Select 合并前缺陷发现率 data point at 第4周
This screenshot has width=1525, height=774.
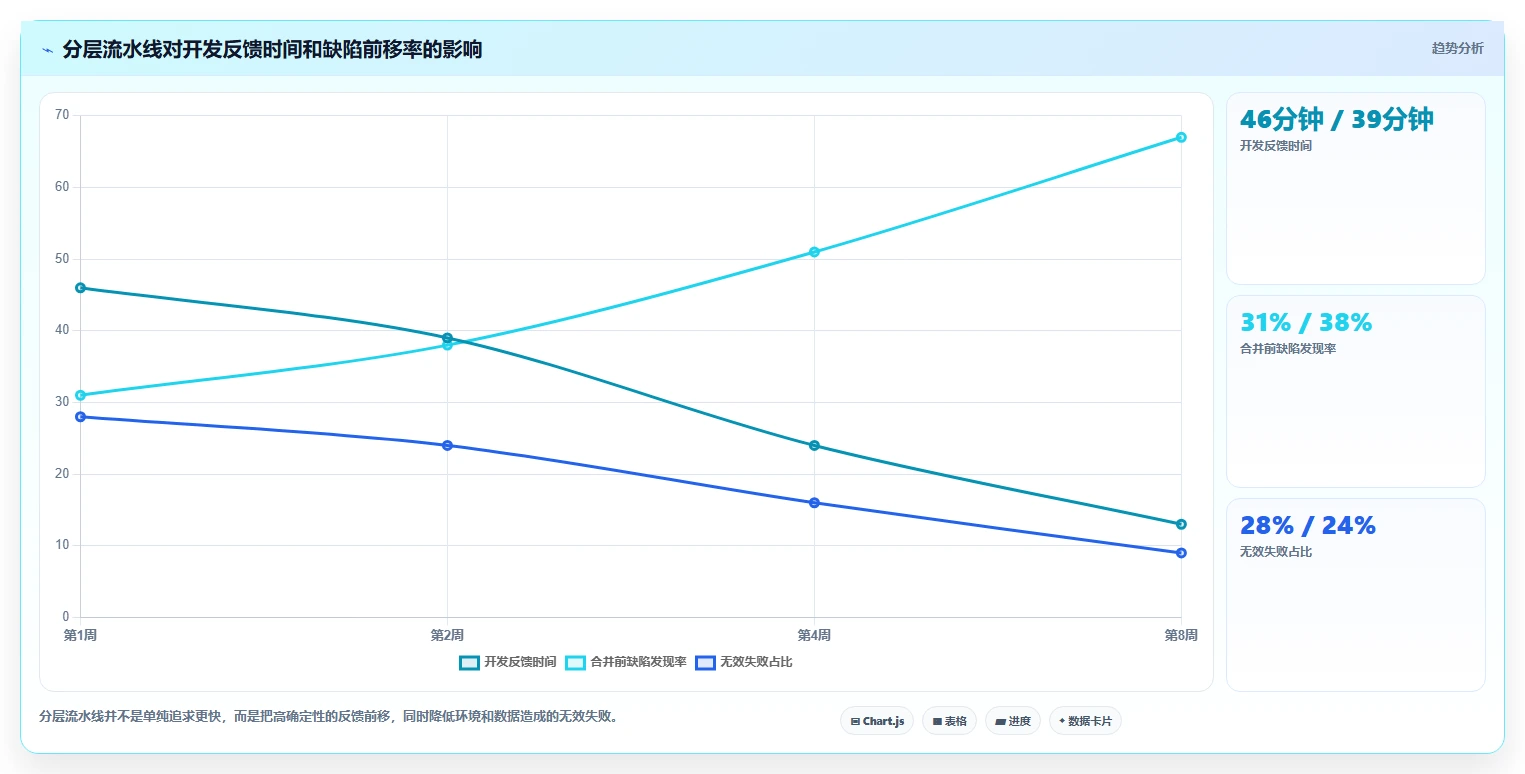[814, 252]
